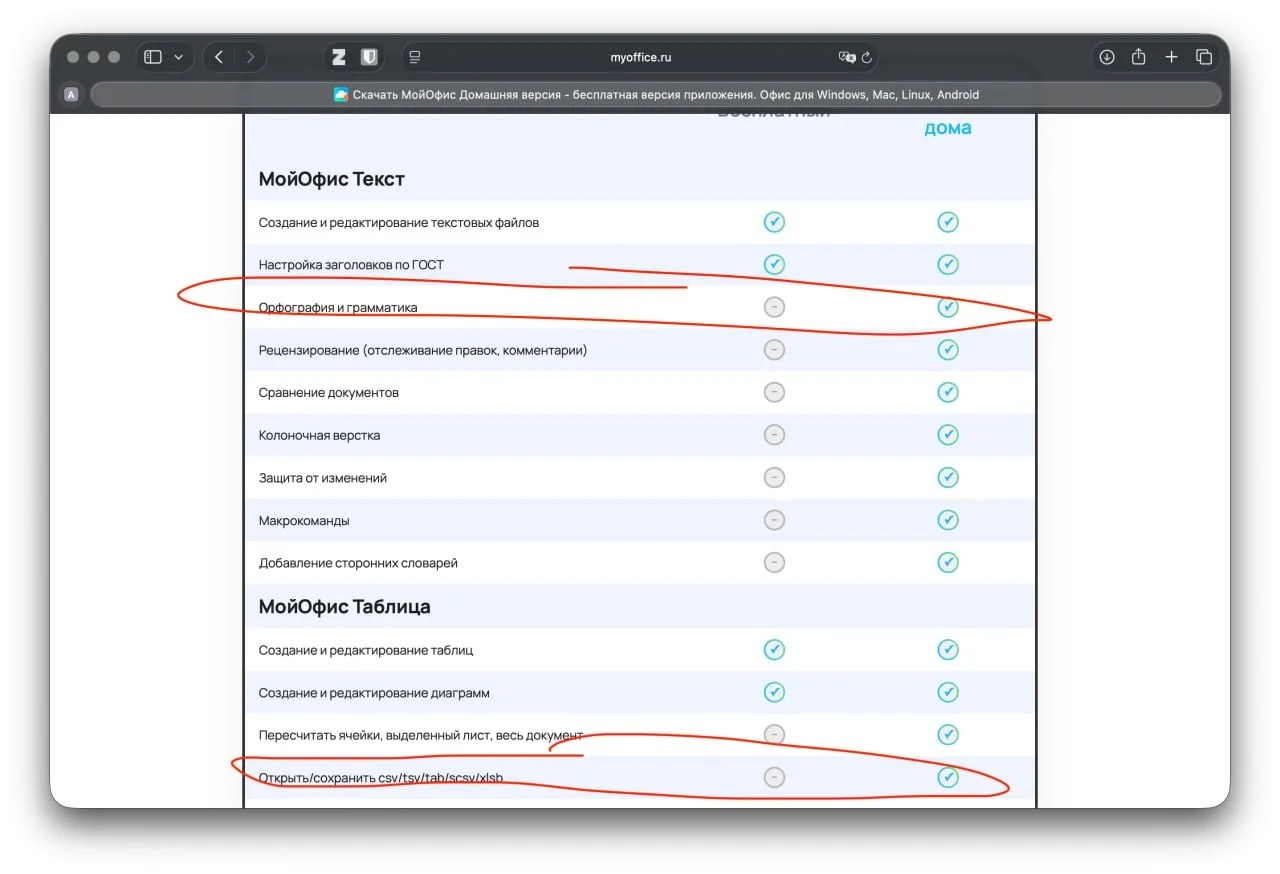Open the Z extension in Safari toolbar
The image size is (1280, 874).
point(339,57)
